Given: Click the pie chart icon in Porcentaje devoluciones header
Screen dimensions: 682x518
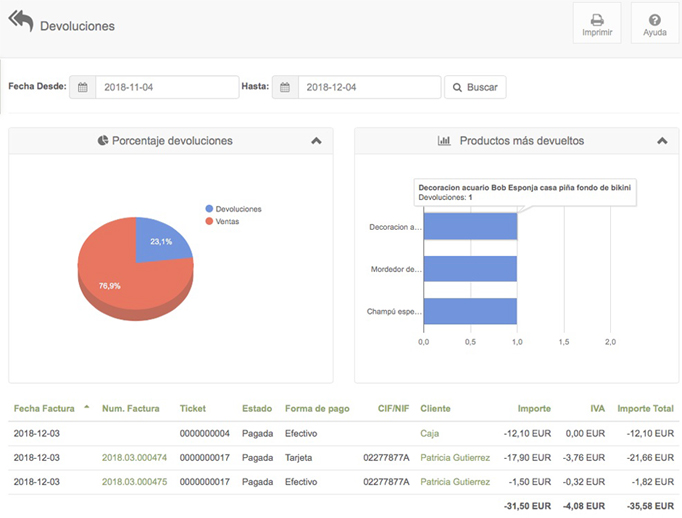Looking at the screenshot, I should pos(103,141).
